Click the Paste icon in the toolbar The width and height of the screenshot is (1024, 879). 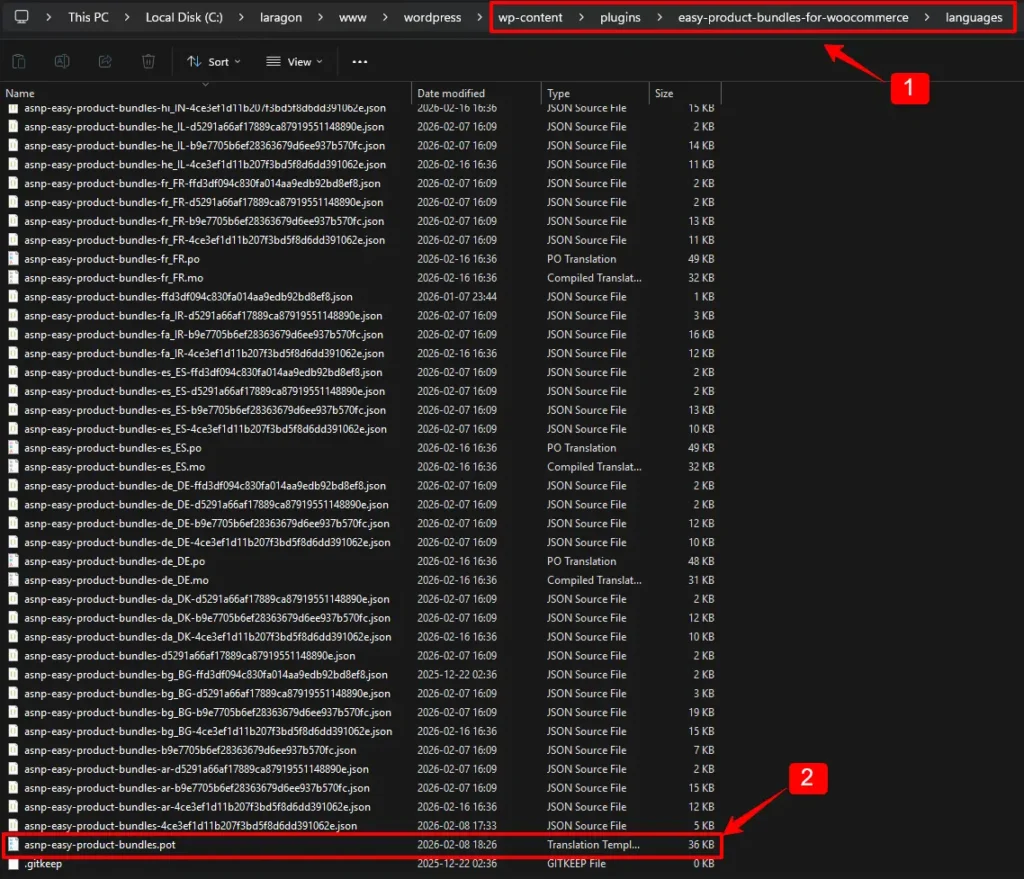[18, 61]
